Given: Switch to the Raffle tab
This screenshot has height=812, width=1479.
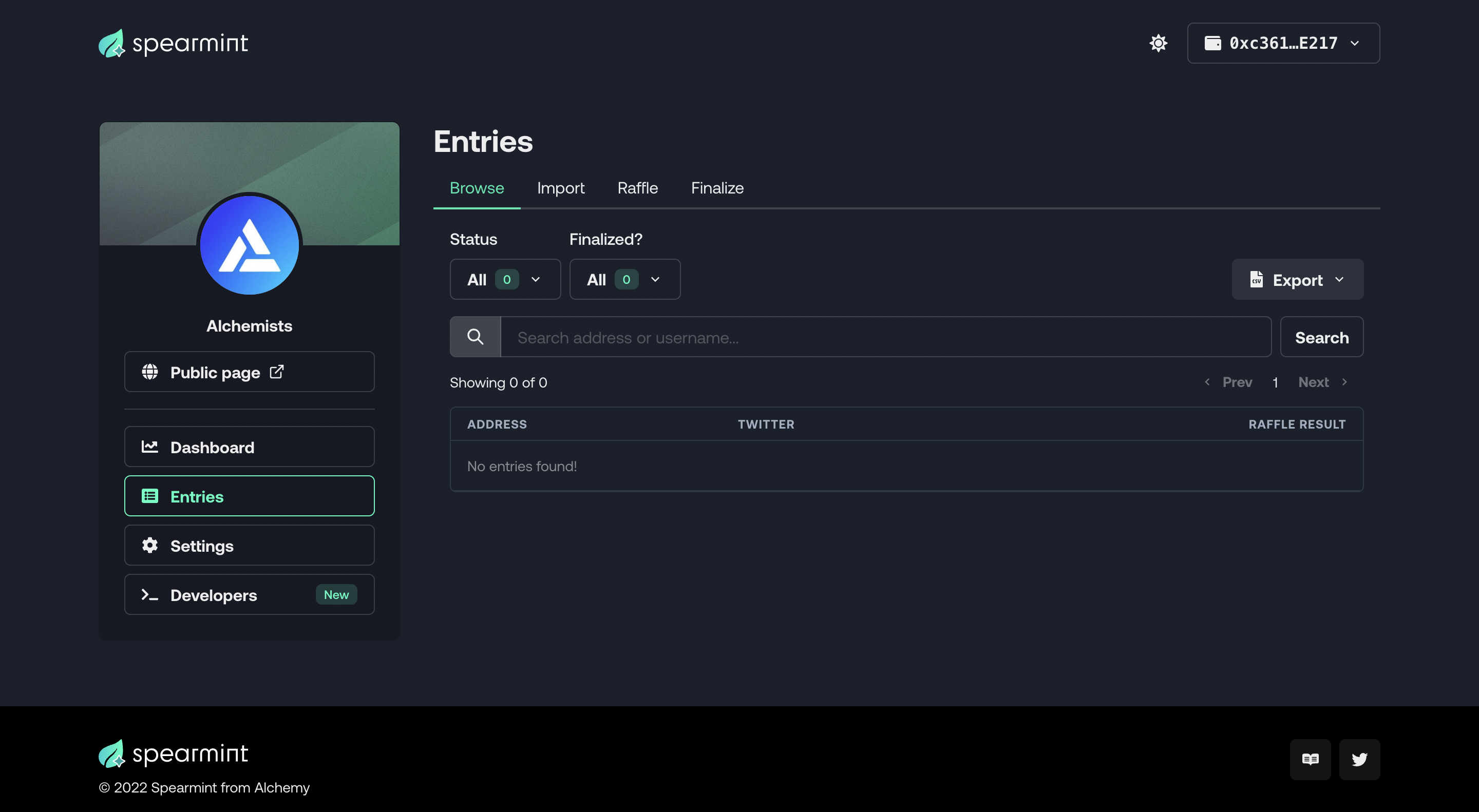Looking at the screenshot, I should pyautogui.click(x=637, y=188).
